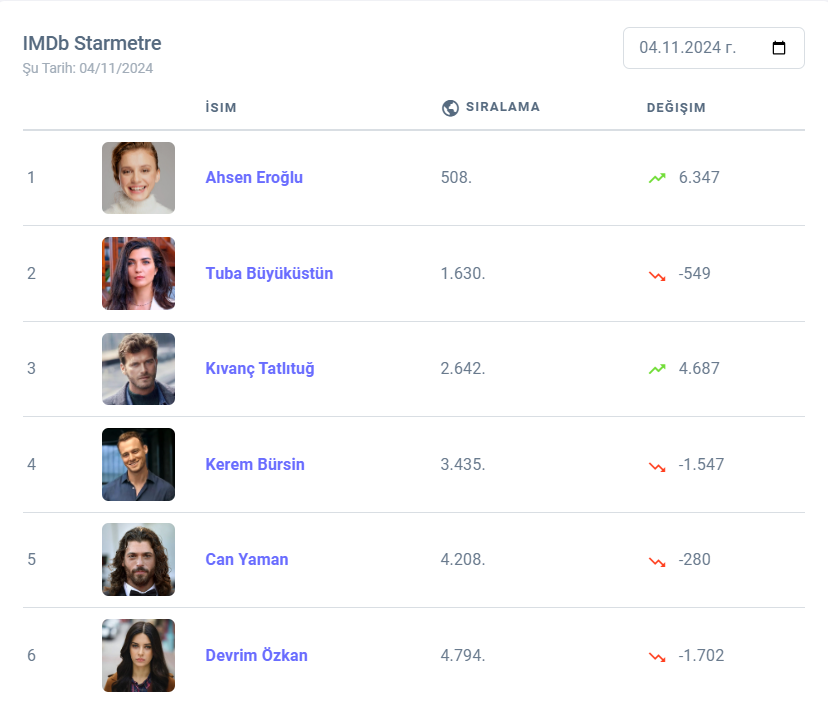828x702 pixels.
Task: Click Ahsen Eroğlu's profile photo
Action: [138, 178]
